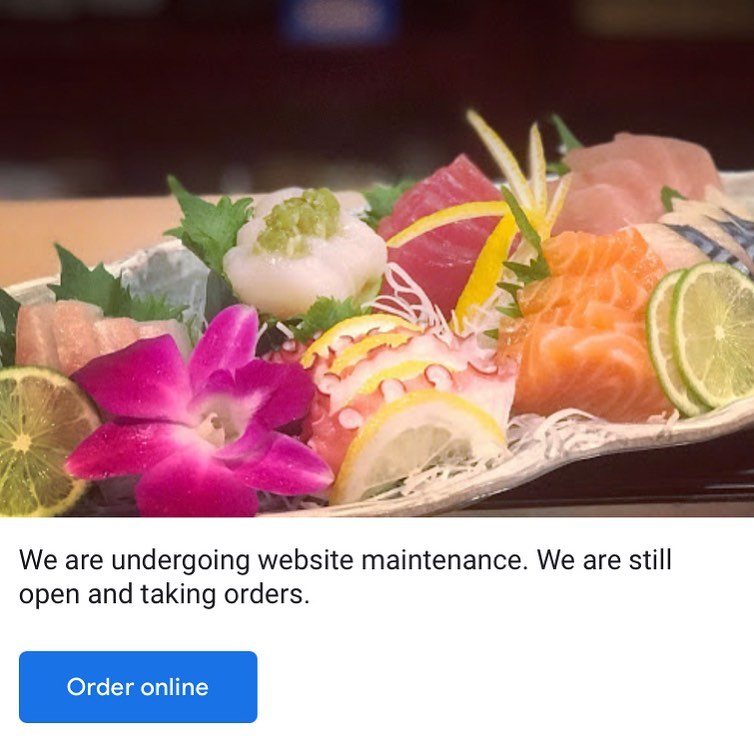Click the red tuna sashimi piece

[x=440, y=231]
